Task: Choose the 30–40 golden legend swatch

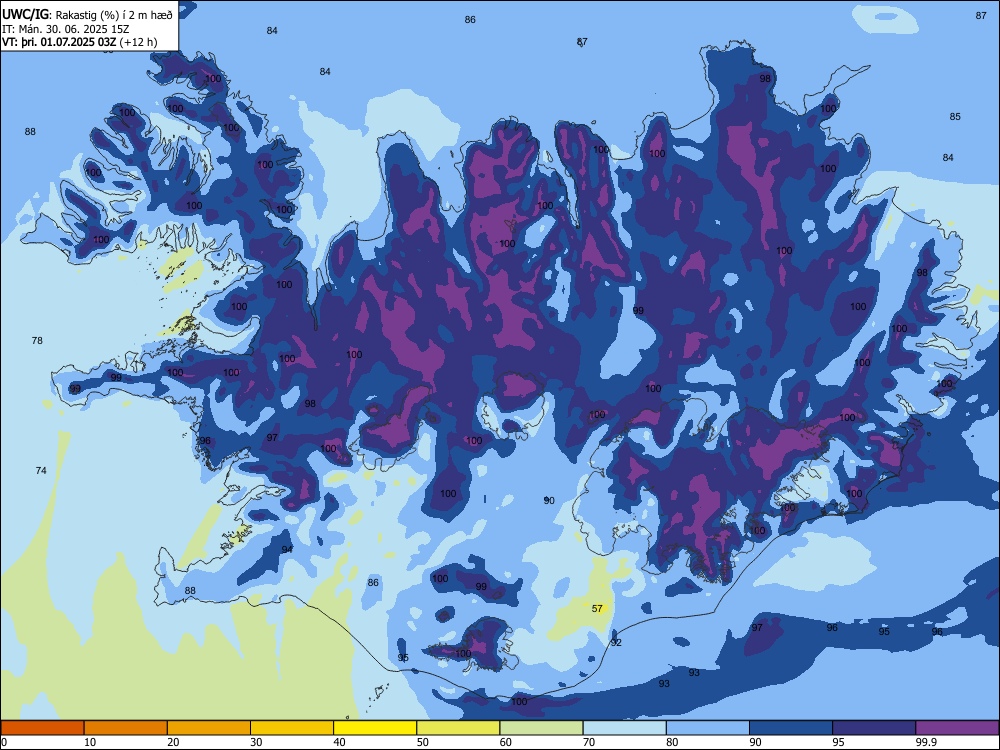Action: (x=292, y=728)
